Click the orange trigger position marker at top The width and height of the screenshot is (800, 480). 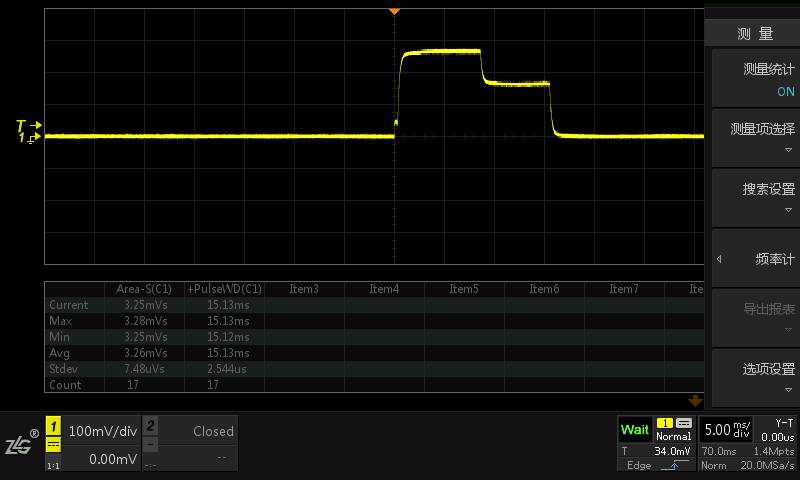[394, 11]
